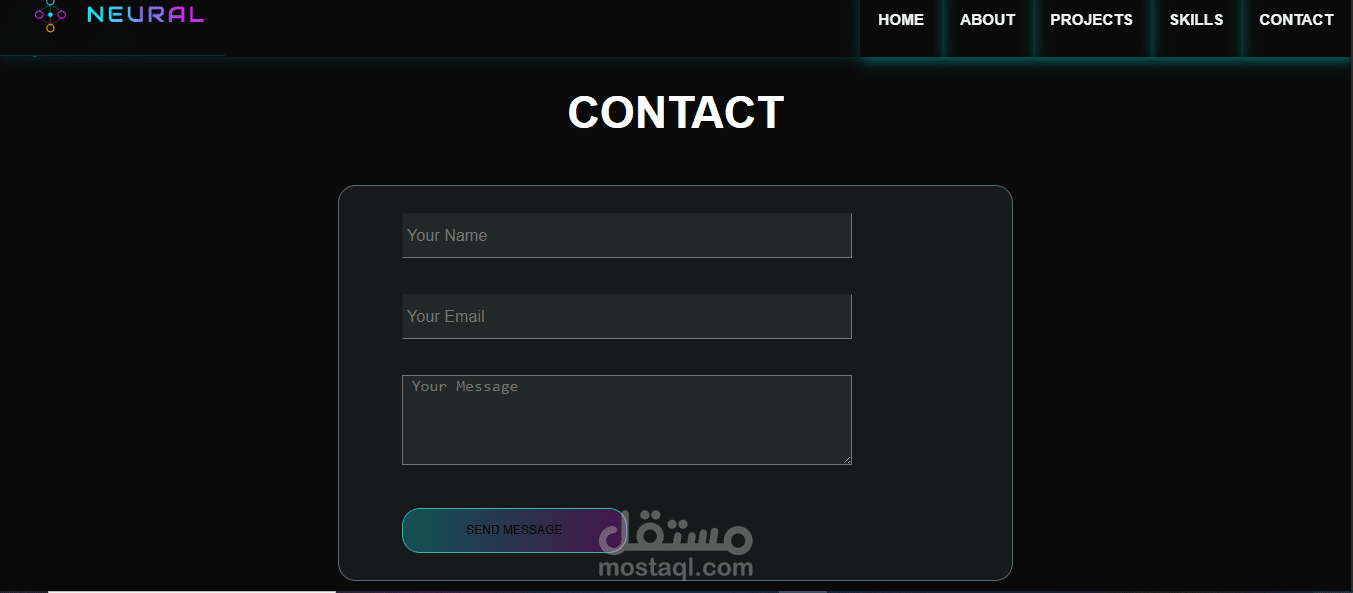Viewport: 1353px width, 593px height.
Task: Click the white horizontal scrollbar thumb
Action: [x=192, y=591]
